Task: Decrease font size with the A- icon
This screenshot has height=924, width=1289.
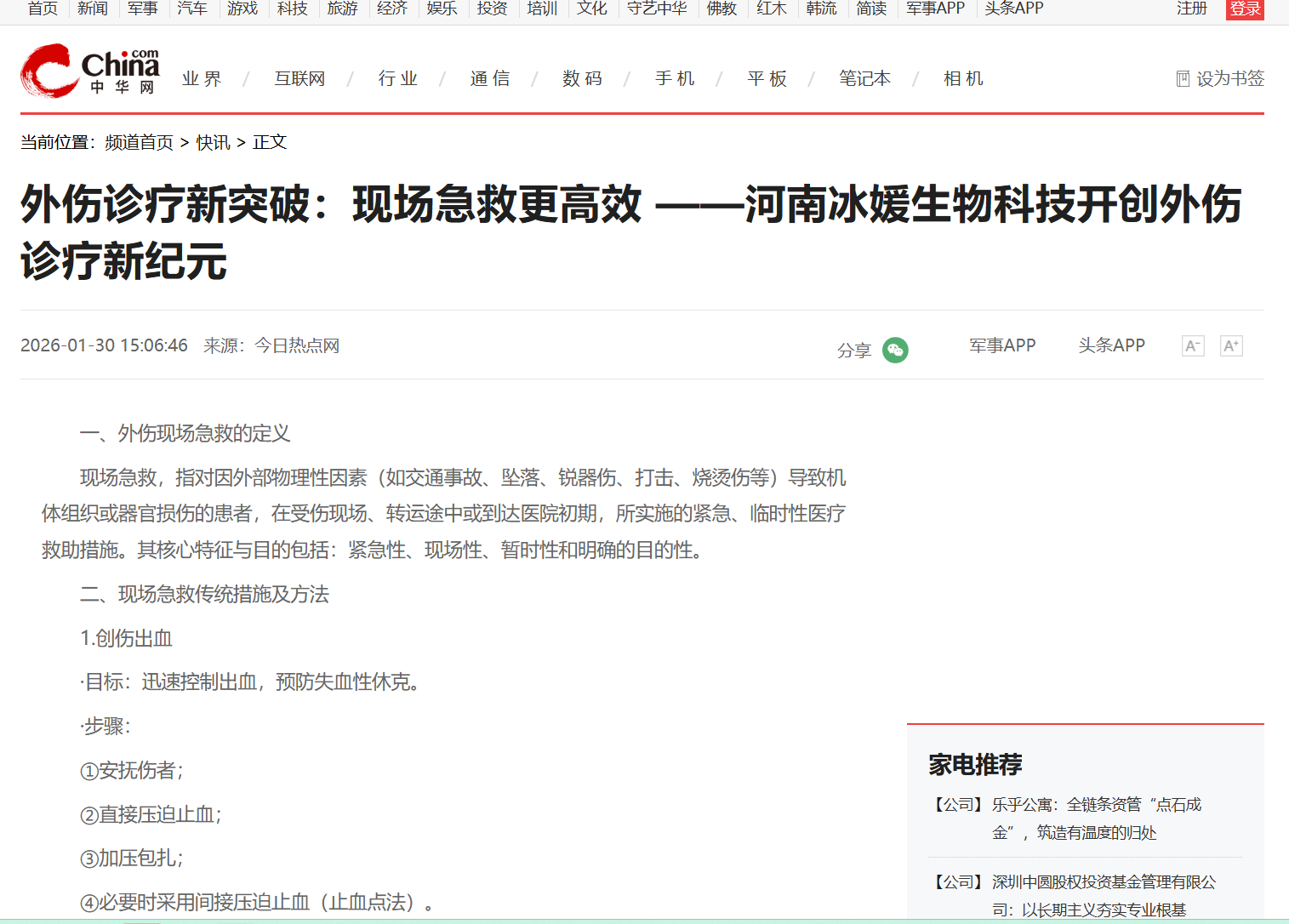Action: 1192,345
